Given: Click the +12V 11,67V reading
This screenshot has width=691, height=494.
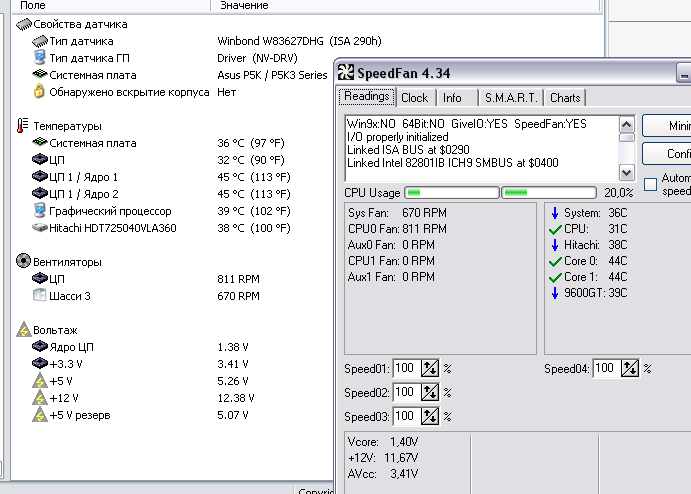Looking at the screenshot, I should point(383,458).
